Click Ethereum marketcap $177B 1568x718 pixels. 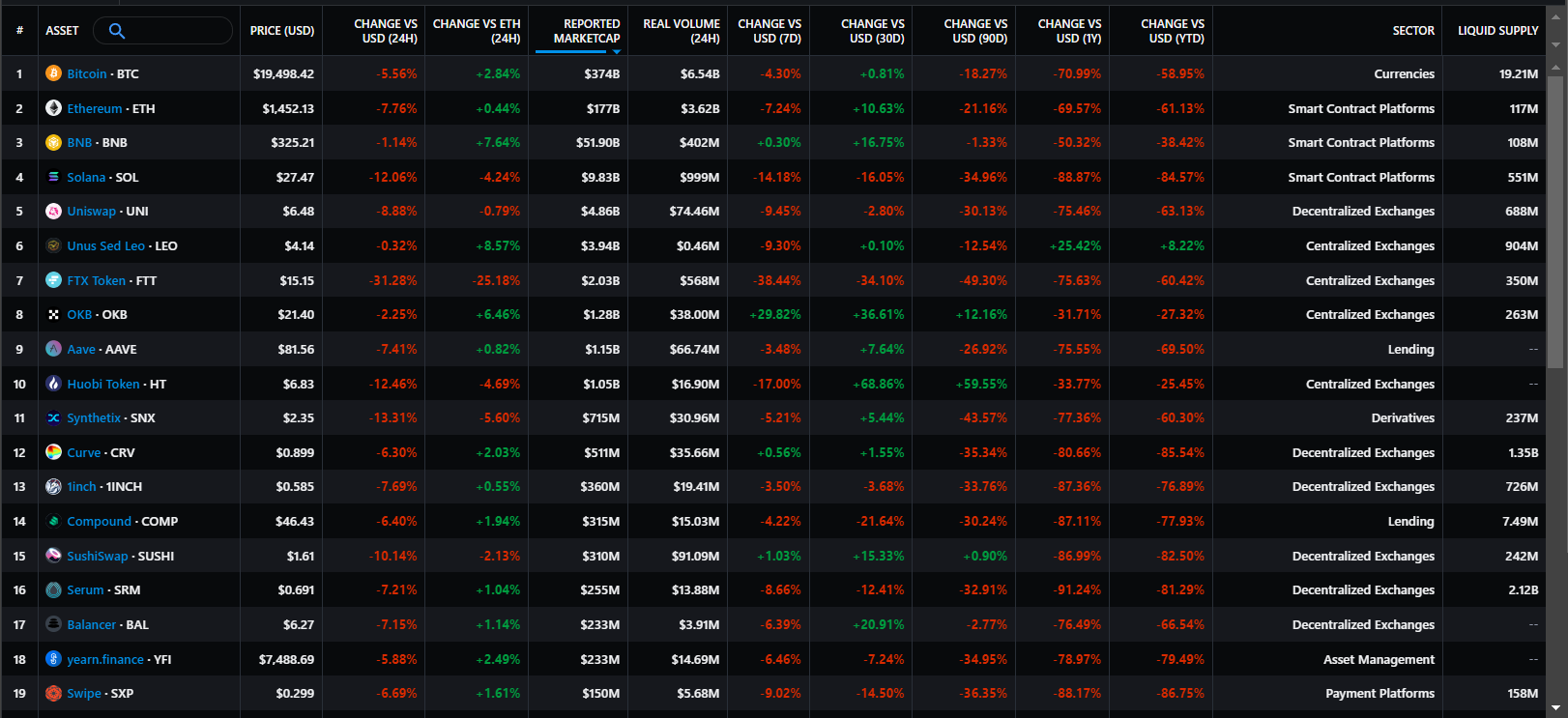coord(603,108)
